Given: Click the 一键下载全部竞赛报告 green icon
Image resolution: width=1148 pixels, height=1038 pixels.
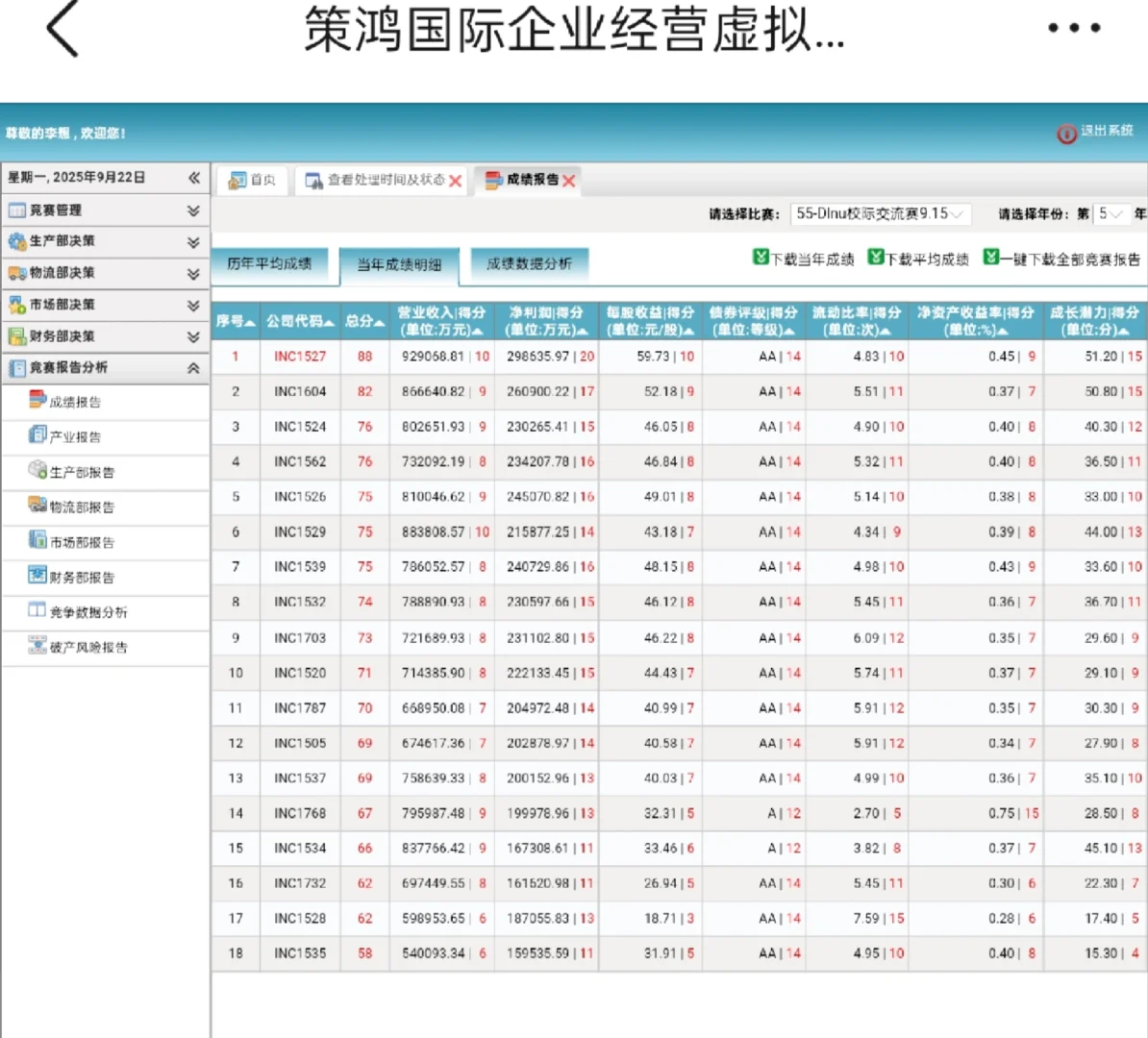Looking at the screenshot, I should tap(990, 257).
